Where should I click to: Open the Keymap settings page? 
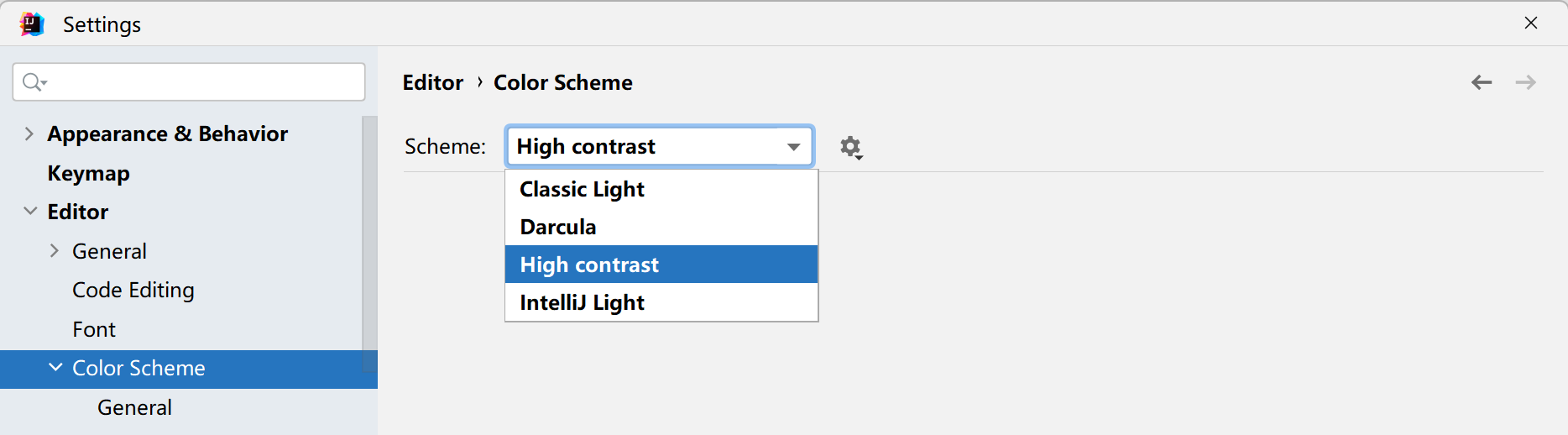pos(88,173)
